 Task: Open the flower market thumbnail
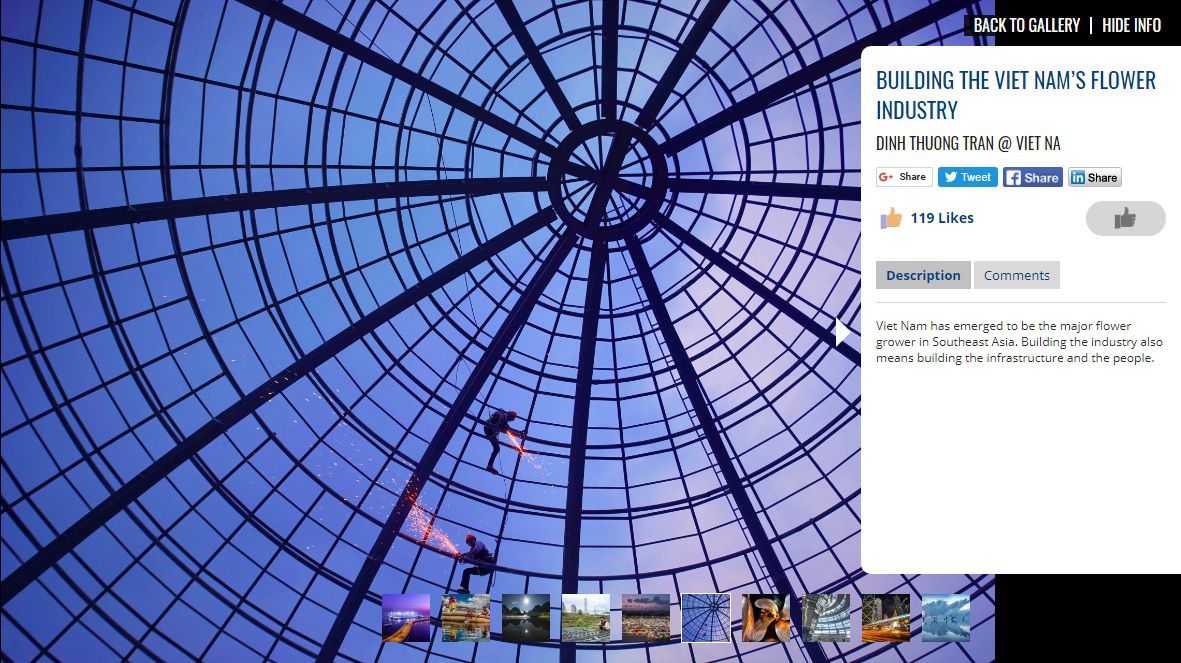click(x=645, y=618)
